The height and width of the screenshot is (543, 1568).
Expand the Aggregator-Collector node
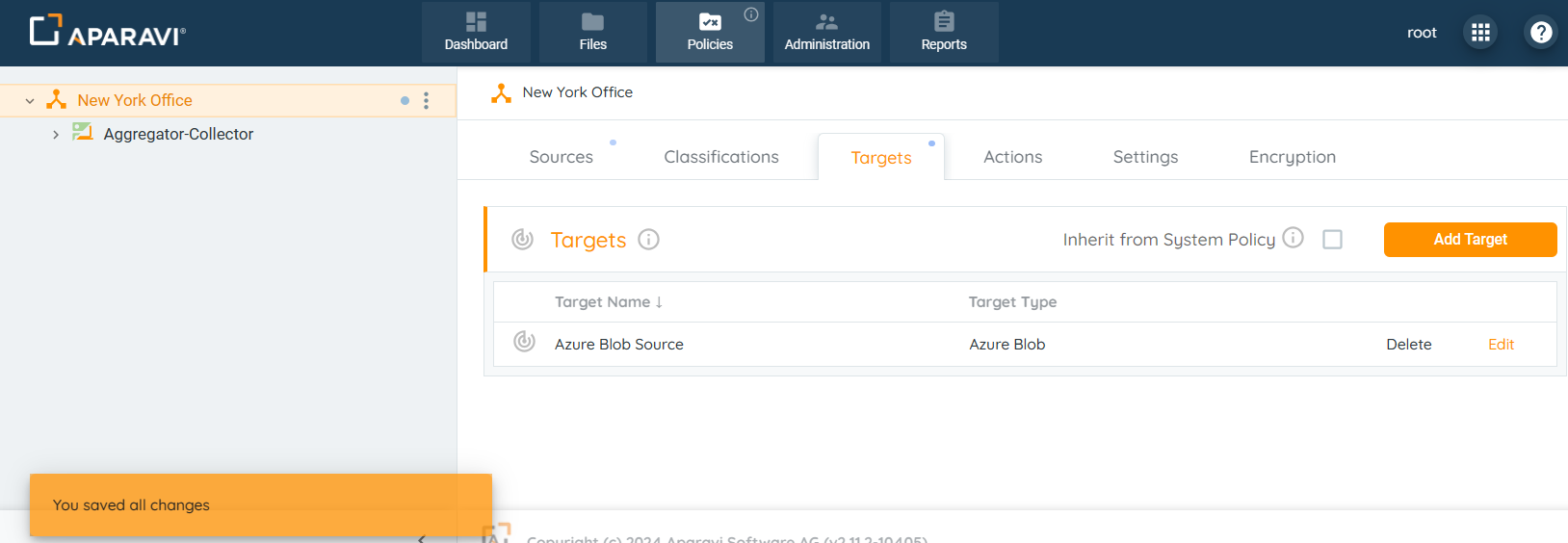click(x=56, y=135)
